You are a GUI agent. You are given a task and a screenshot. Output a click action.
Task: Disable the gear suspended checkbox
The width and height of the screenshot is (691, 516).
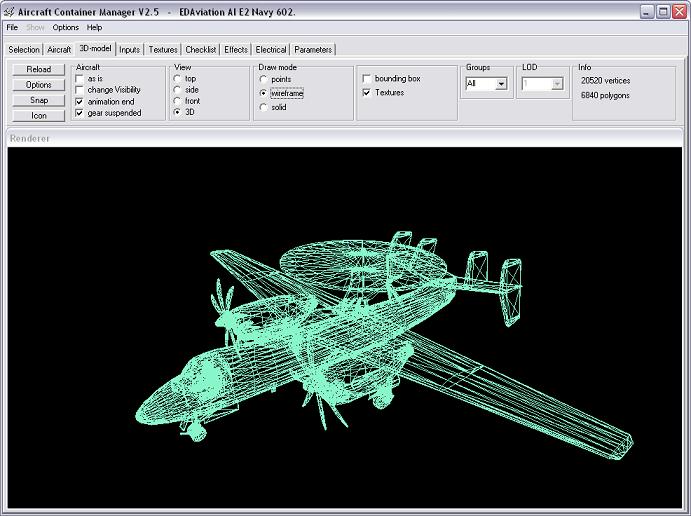(x=80, y=113)
